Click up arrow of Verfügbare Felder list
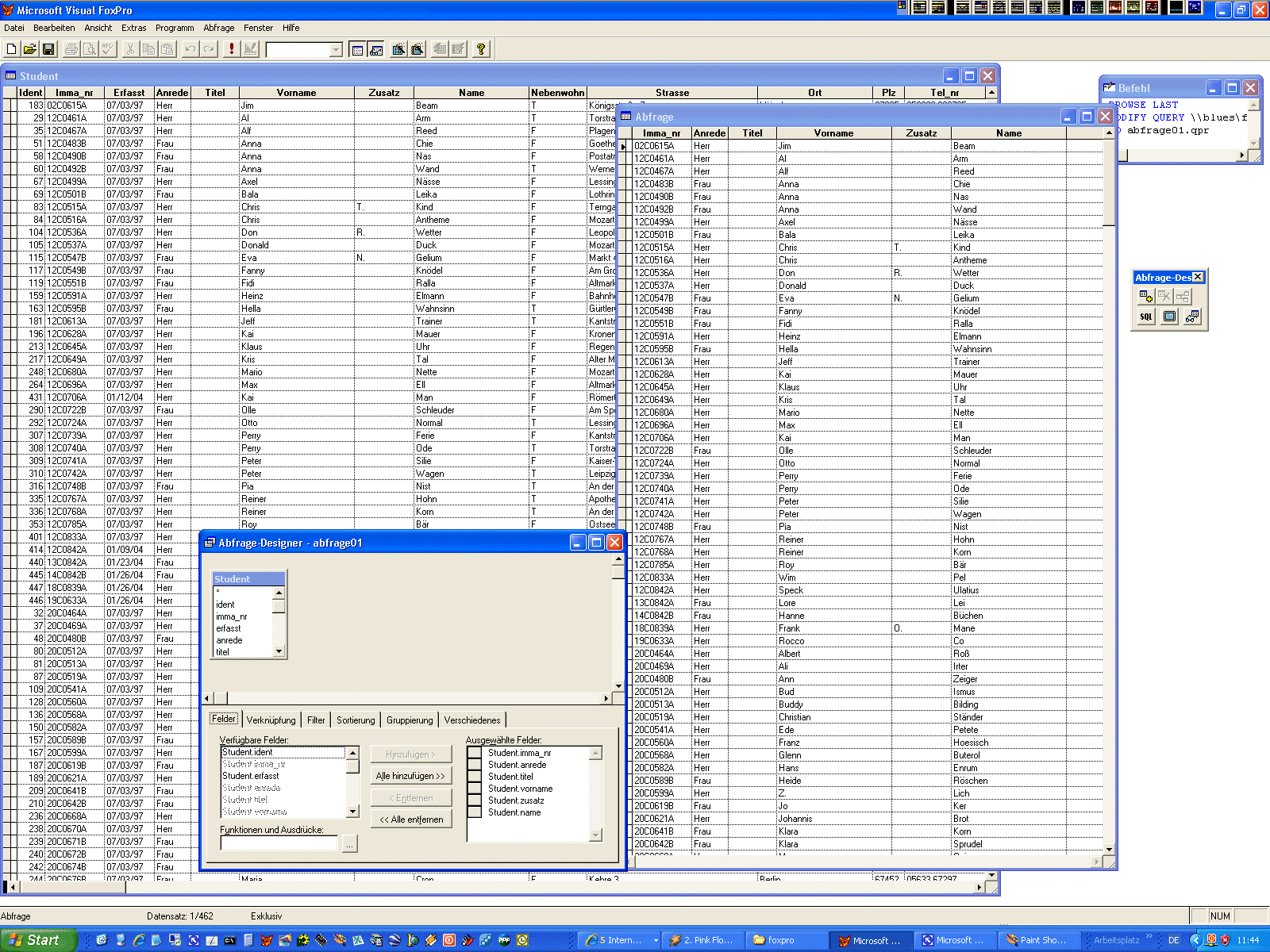 point(353,753)
